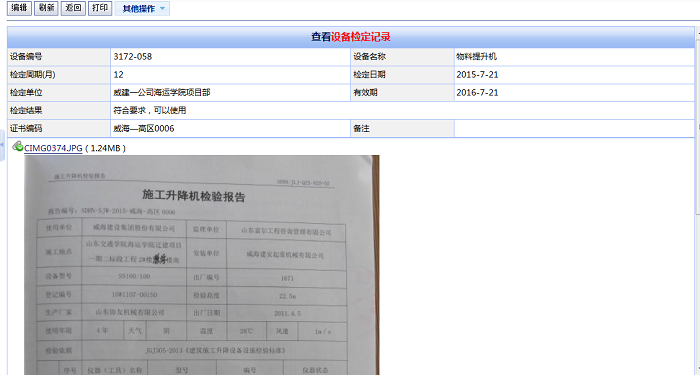Click the 设备名称 label cell
The image size is (700, 375).
click(x=402, y=57)
